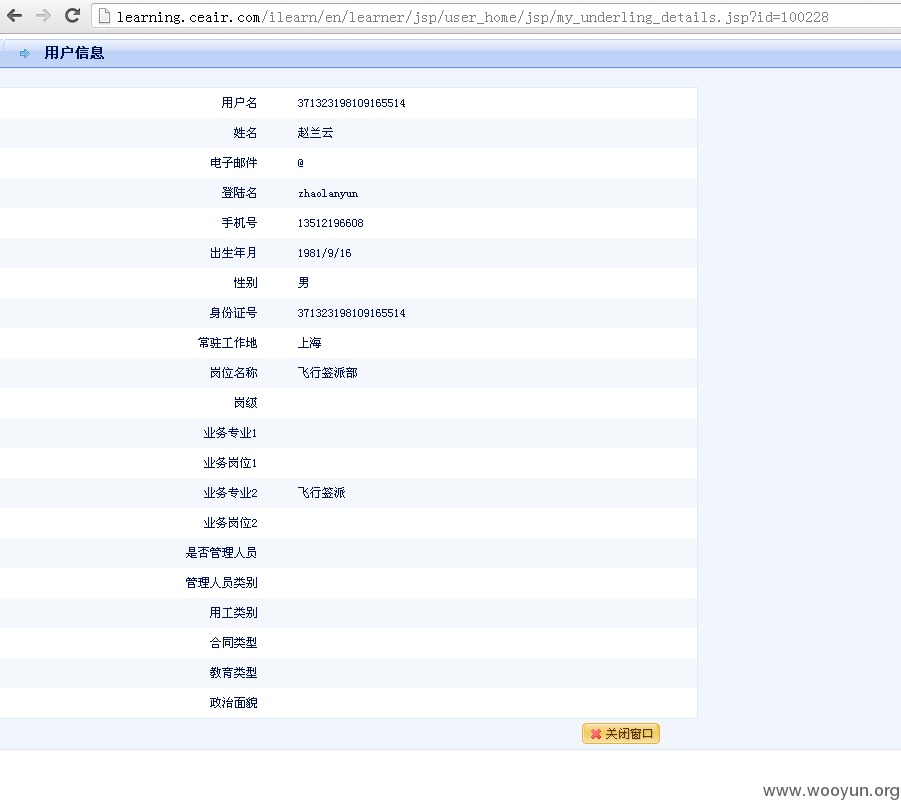The width and height of the screenshot is (901, 800).
Task: Select the 用户名 value 371323198109165514
Action: (351, 103)
